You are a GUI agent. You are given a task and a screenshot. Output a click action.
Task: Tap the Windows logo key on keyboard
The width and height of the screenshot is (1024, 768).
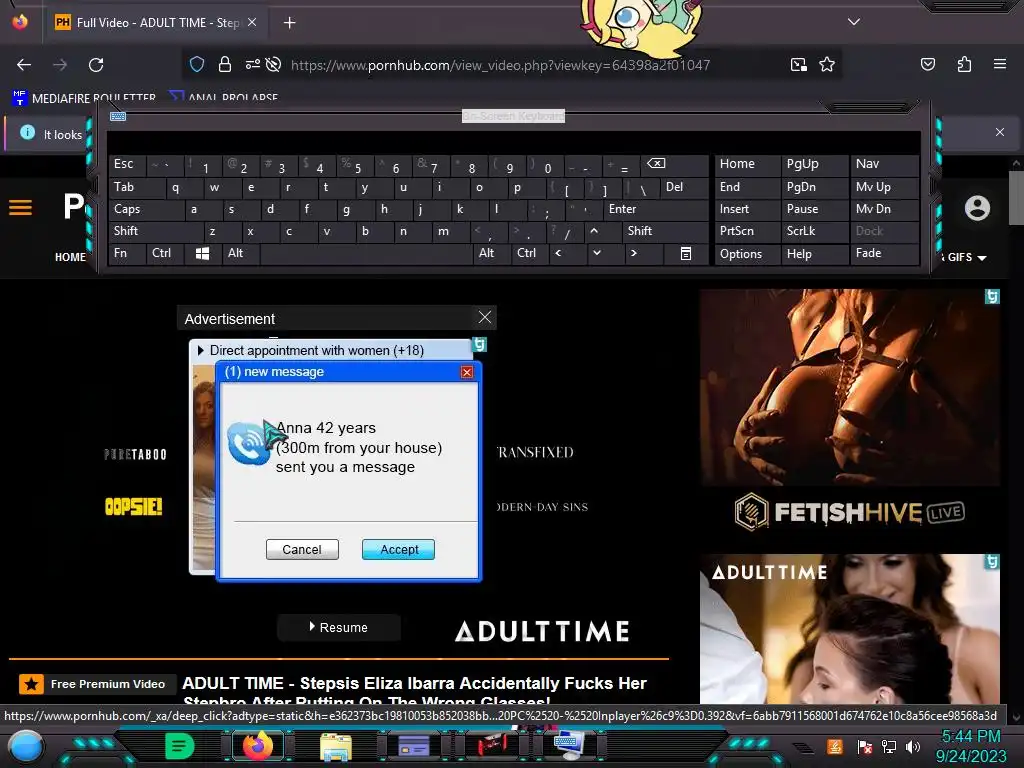coord(202,253)
